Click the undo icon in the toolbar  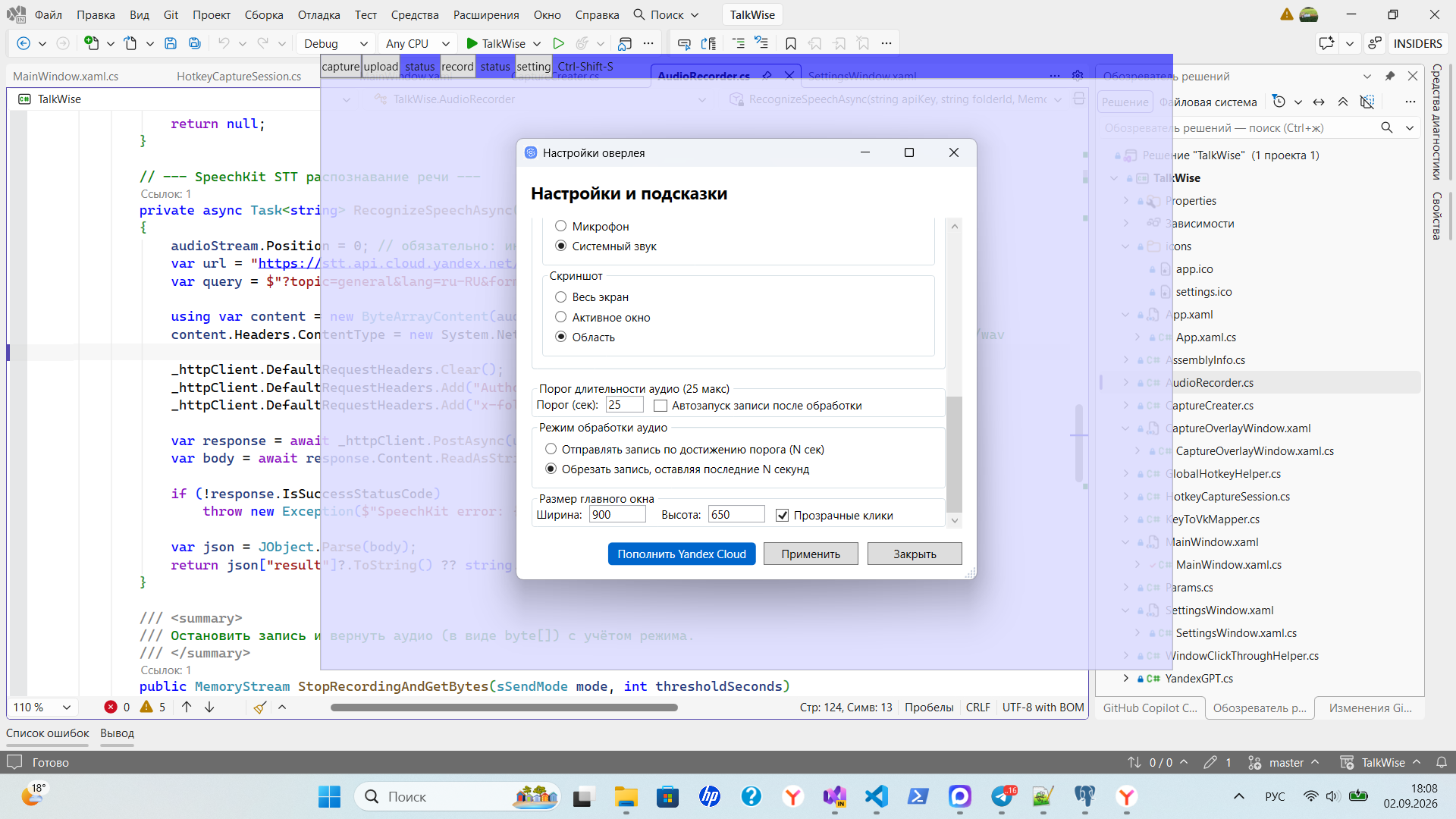click(224, 43)
